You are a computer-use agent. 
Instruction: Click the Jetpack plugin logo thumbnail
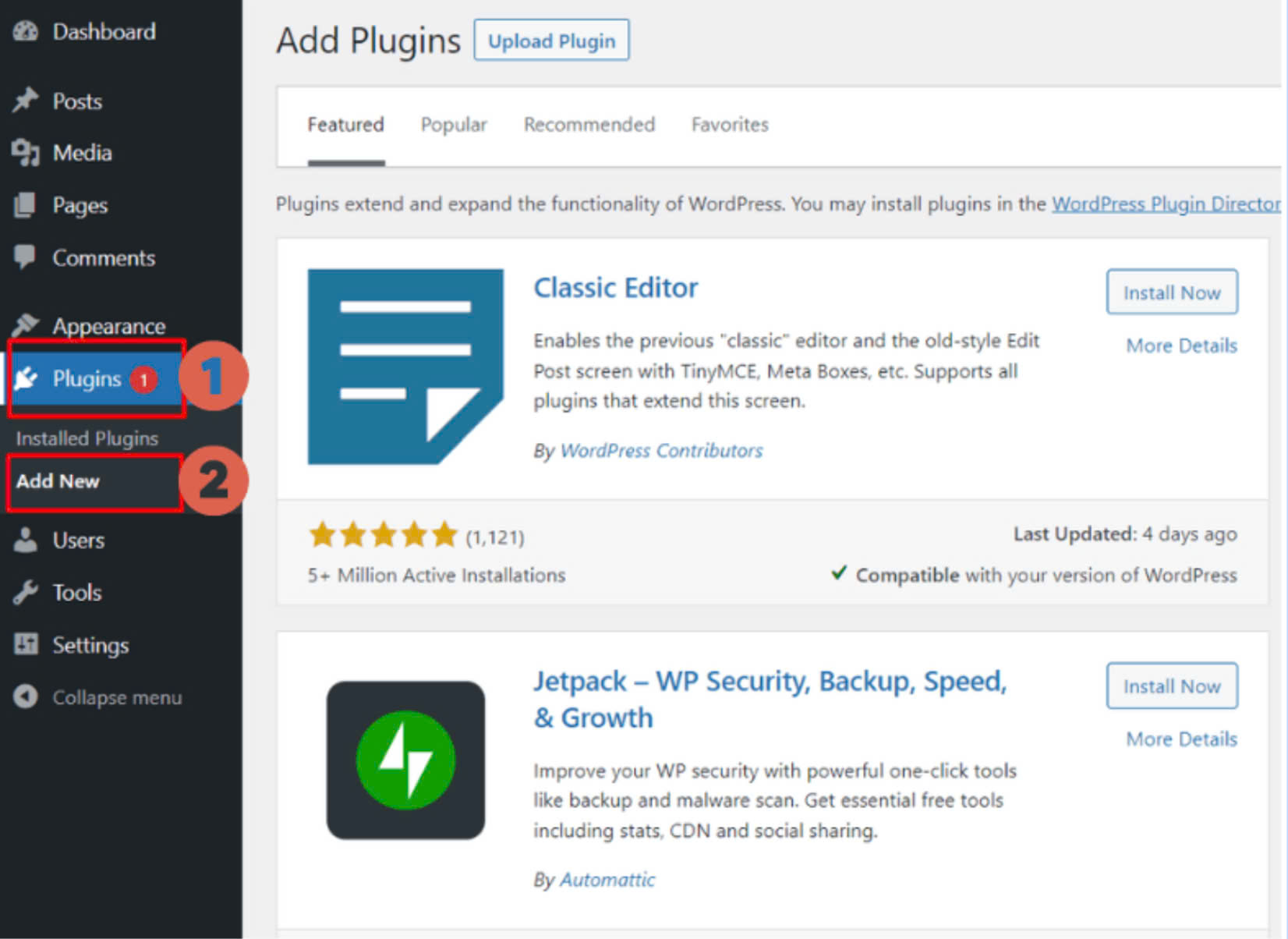point(405,760)
